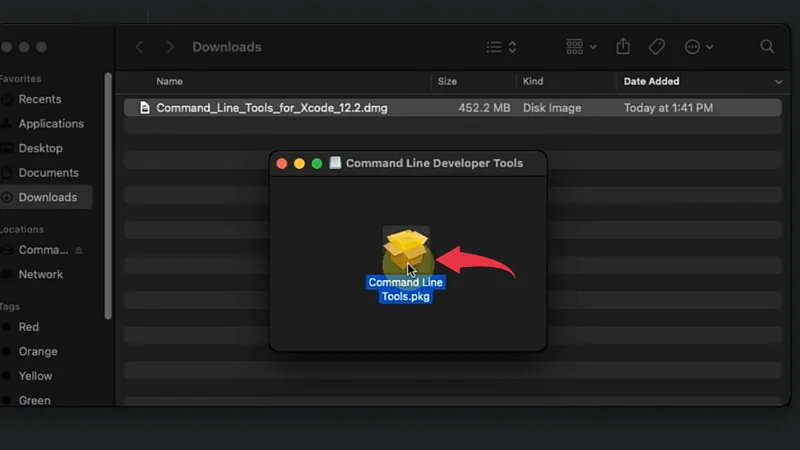This screenshot has height=450, width=800.
Task: Open Network under Locations
Action: 40,274
